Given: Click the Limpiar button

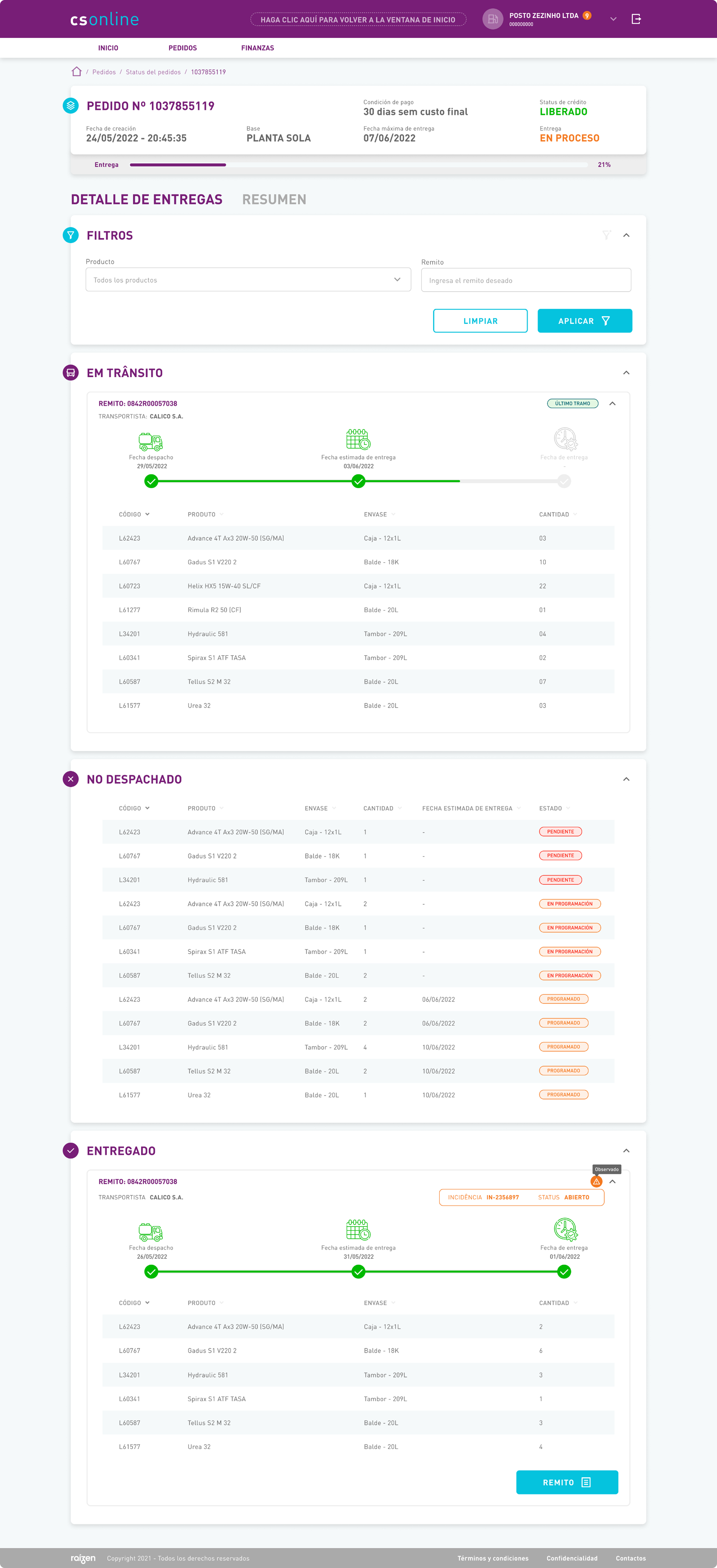Looking at the screenshot, I should click(480, 321).
